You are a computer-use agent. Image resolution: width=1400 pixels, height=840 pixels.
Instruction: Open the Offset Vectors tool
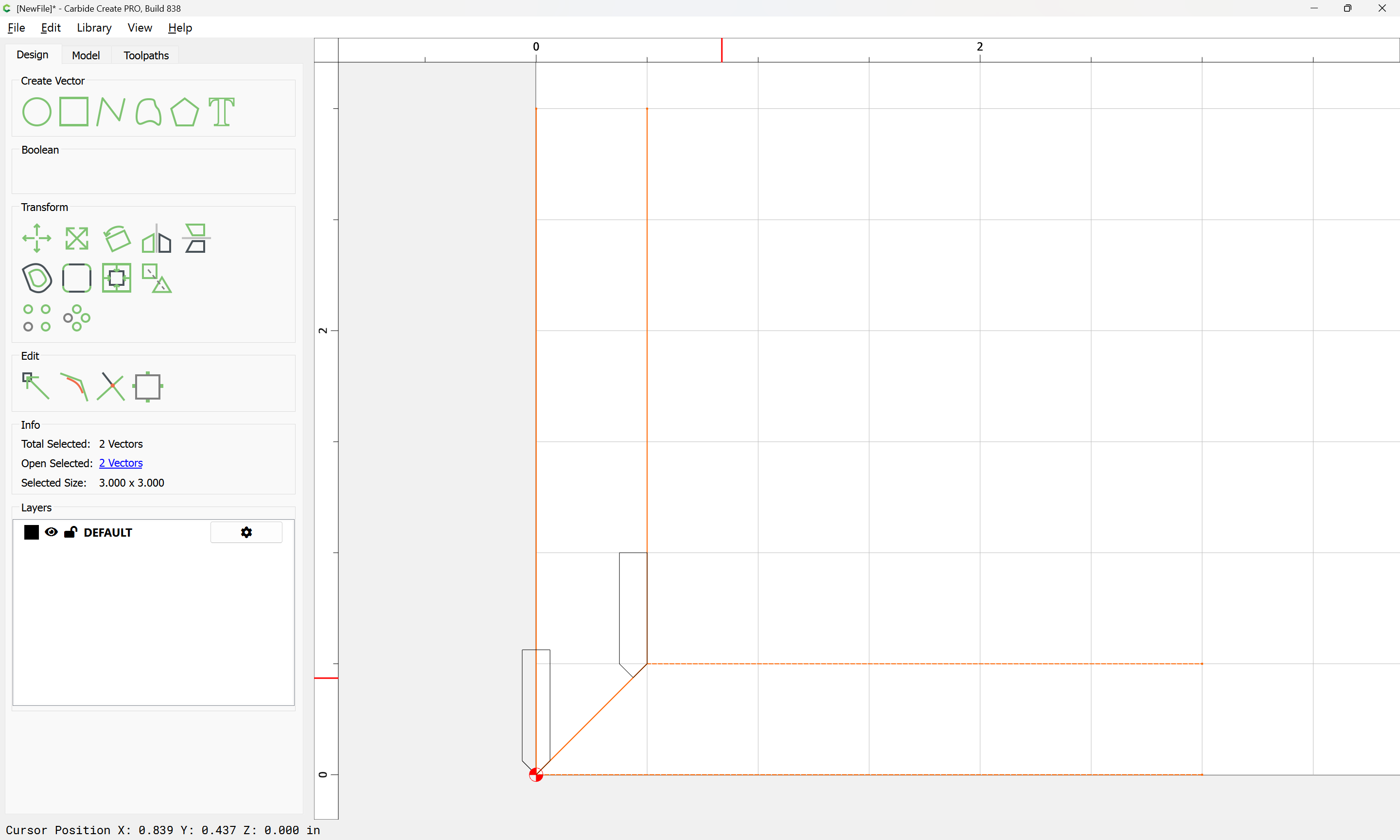(x=37, y=278)
